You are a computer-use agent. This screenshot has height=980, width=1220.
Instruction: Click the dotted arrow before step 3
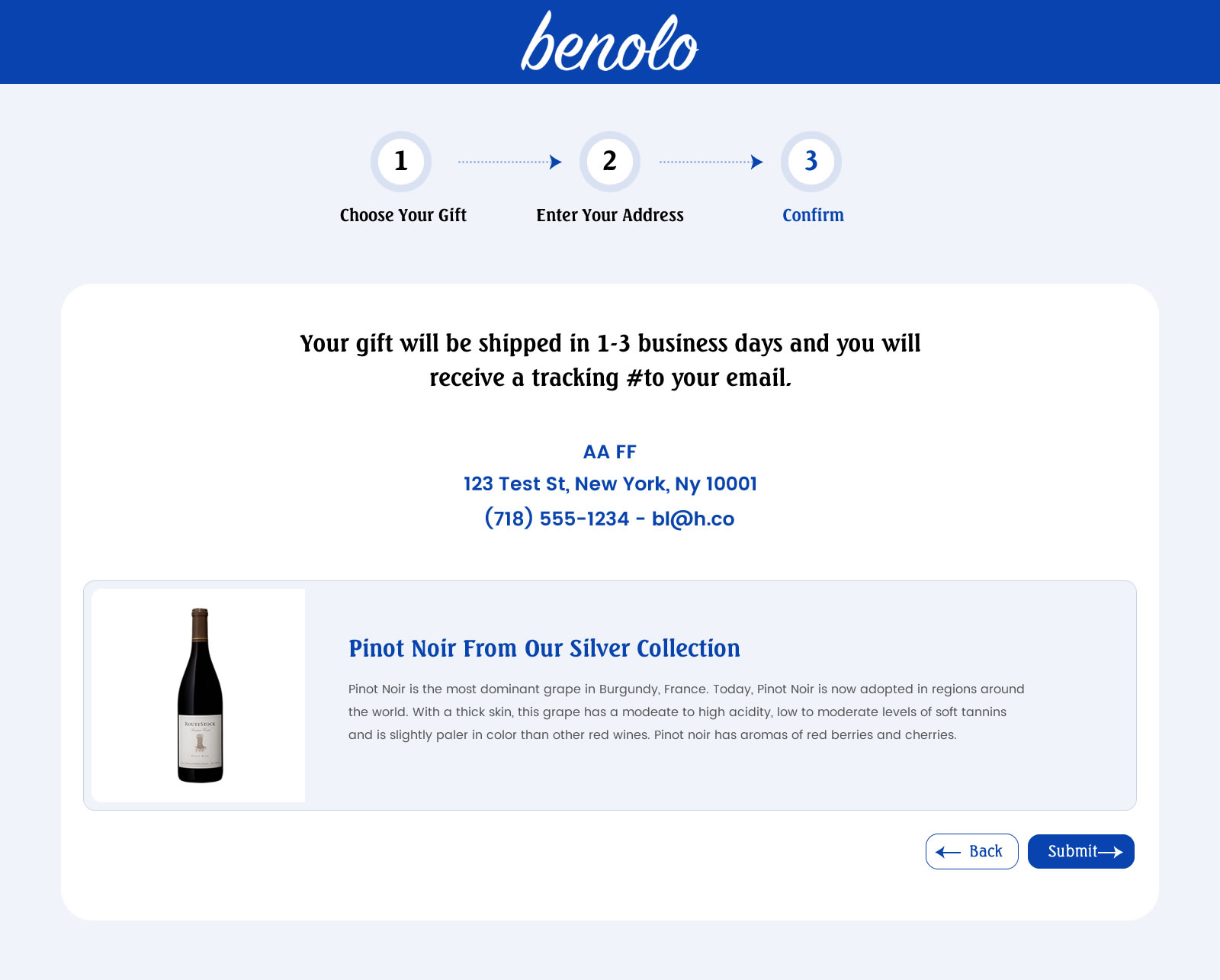(711, 162)
